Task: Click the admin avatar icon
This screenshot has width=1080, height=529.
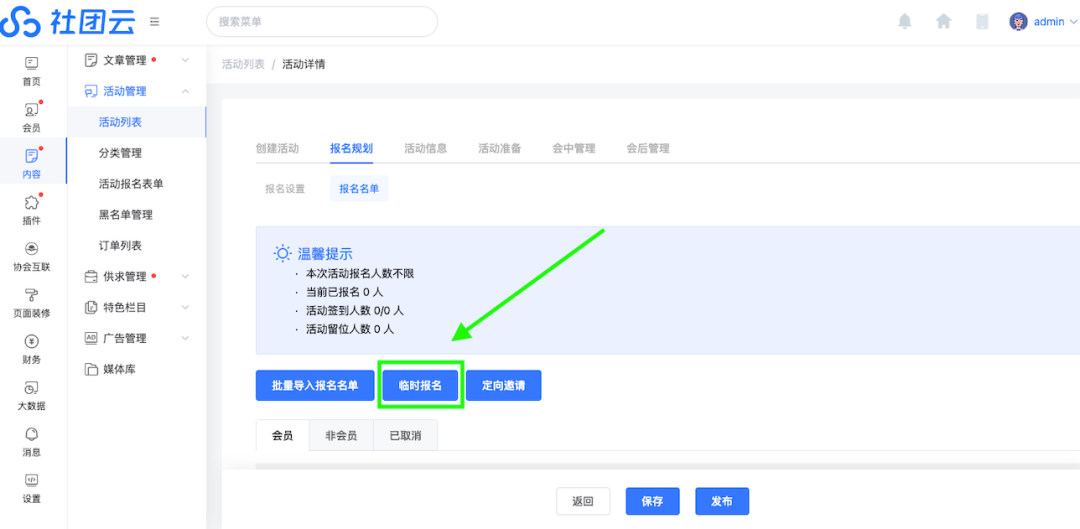Action: coord(1018,21)
